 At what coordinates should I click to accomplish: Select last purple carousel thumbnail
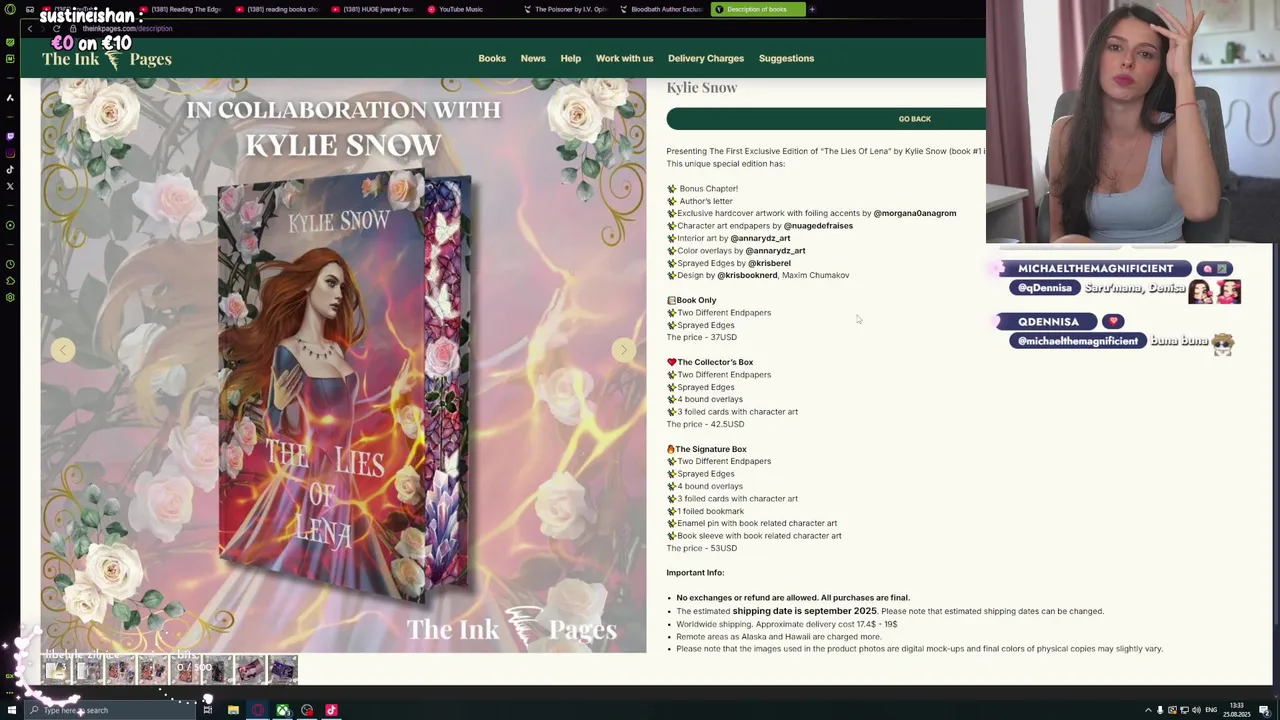tap(283, 669)
